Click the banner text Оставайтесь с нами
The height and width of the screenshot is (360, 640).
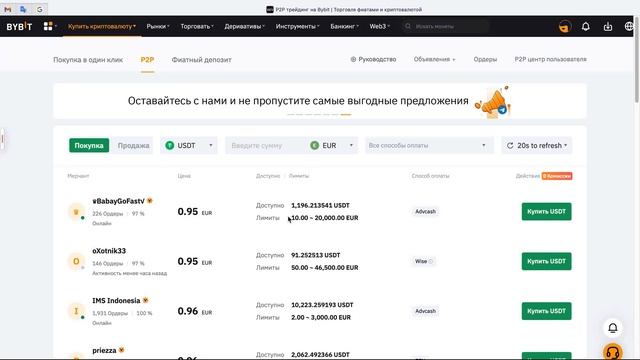click(x=298, y=101)
